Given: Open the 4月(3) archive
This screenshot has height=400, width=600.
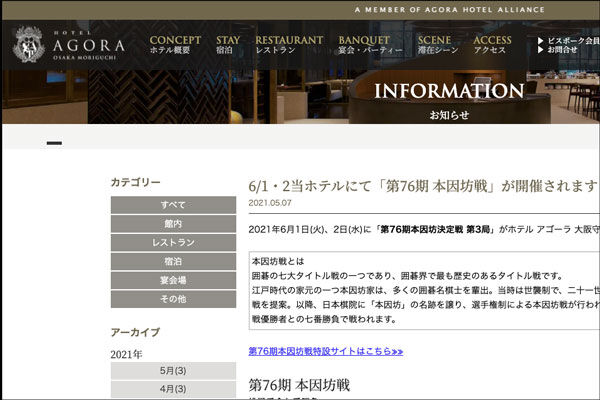Looking at the screenshot, I should (173, 389).
